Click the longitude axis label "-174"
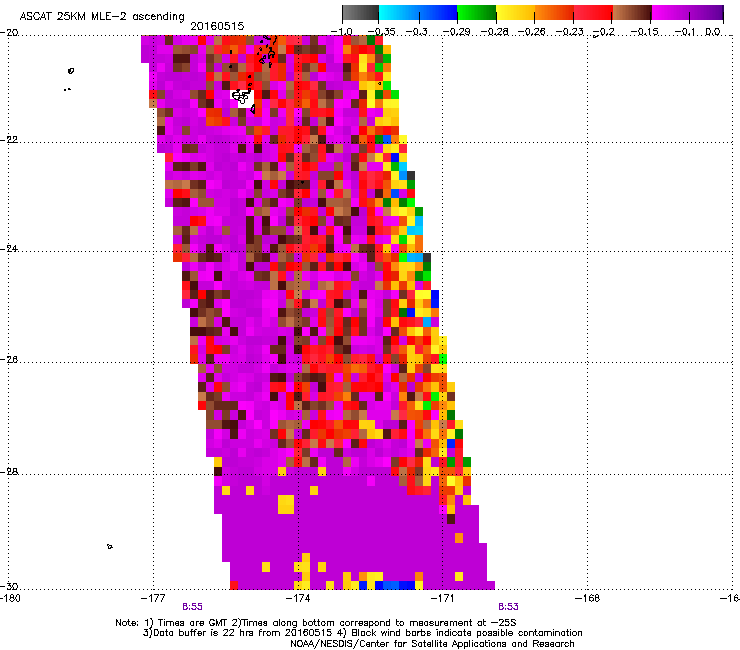The height and width of the screenshot is (650, 740). tap(298, 598)
